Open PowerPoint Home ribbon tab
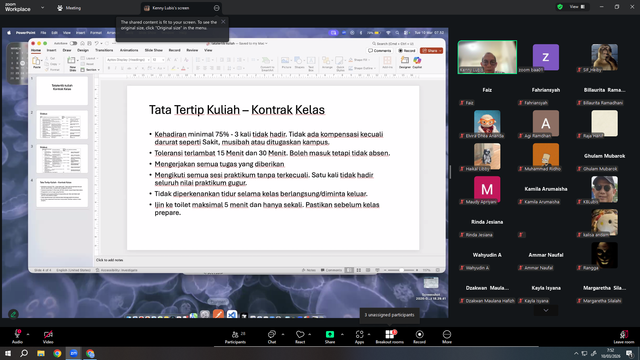Image resolution: width=640 pixels, height=360 pixels. tap(36, 50)
